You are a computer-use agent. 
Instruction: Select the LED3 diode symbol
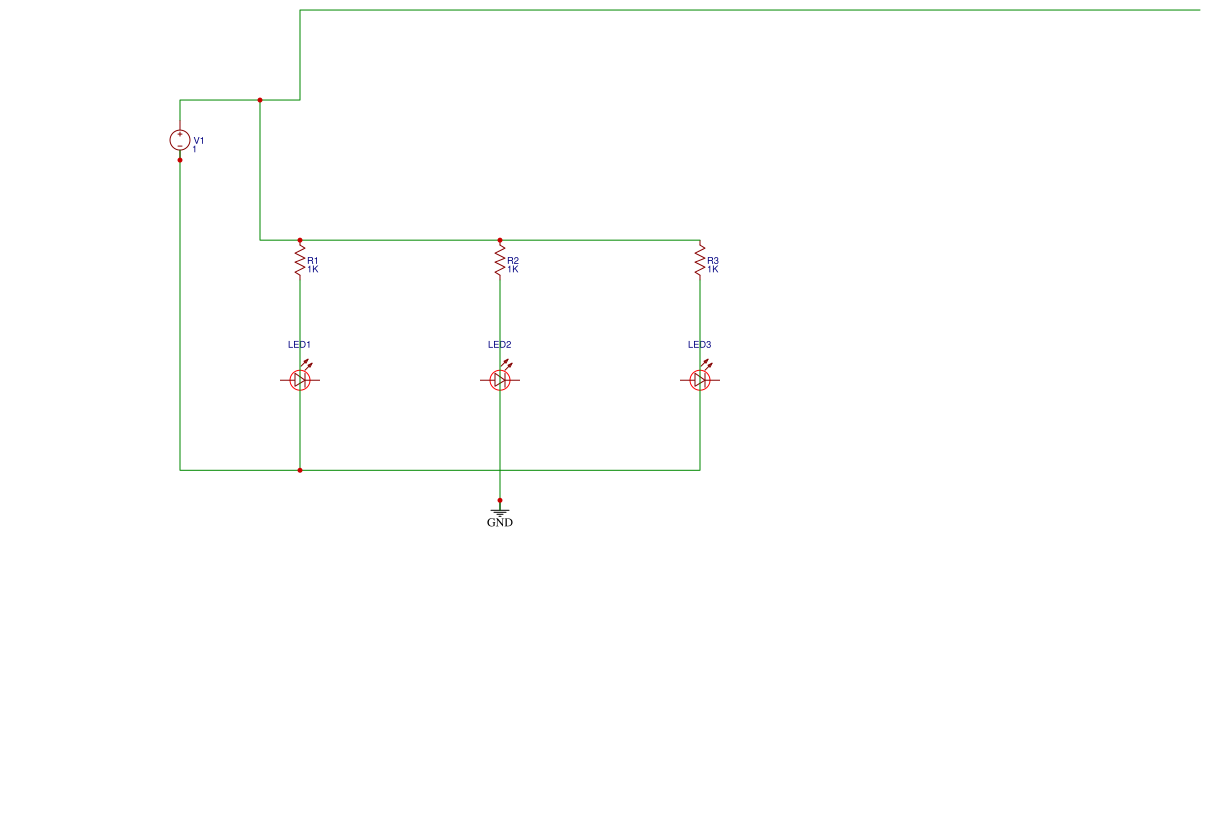[699, 379]
